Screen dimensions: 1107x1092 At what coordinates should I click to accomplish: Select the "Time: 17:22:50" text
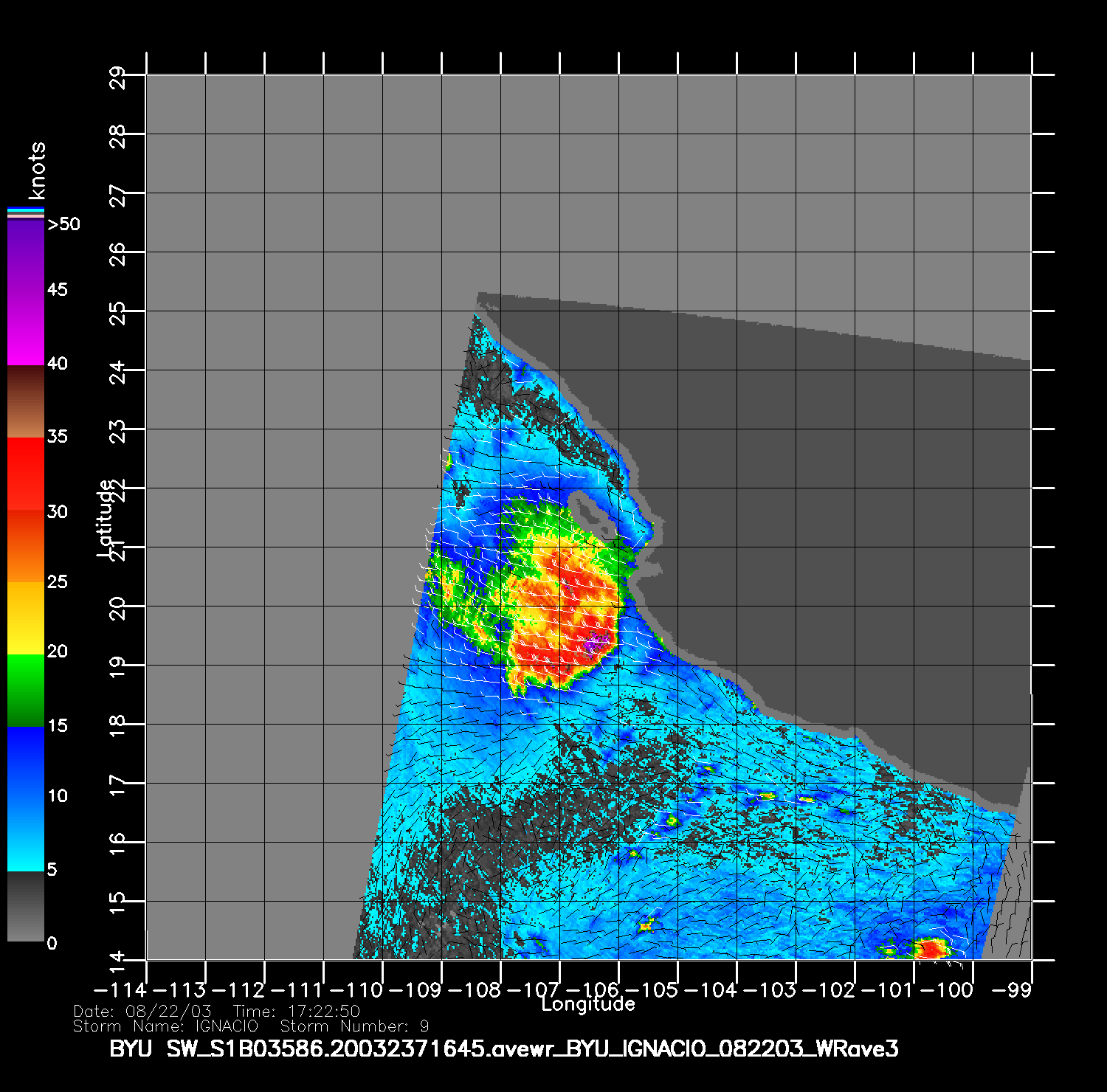point(296,1012)
